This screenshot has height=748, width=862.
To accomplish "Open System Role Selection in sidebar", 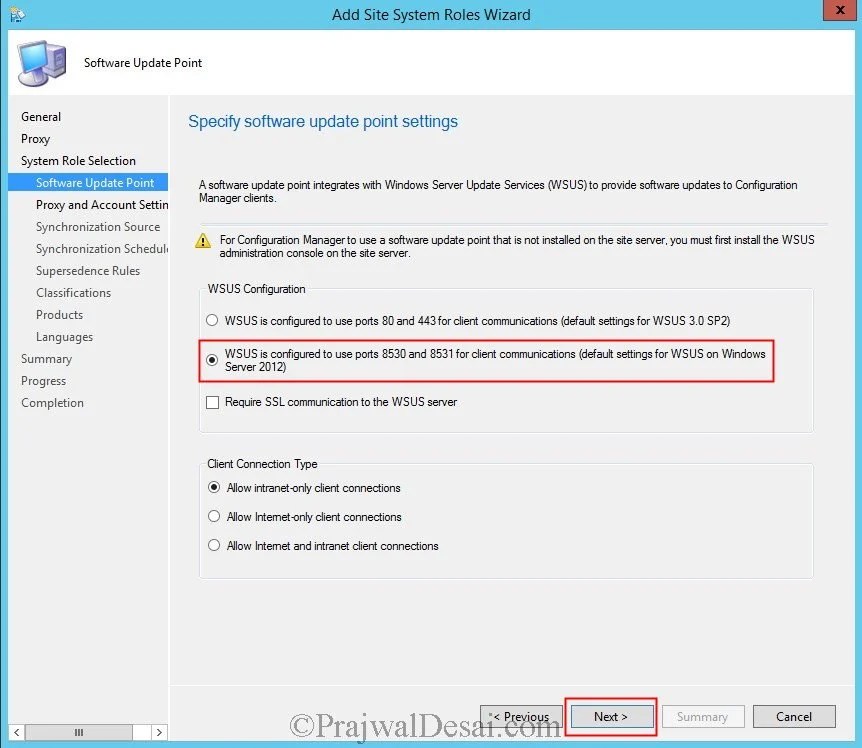I will point(77,160).
